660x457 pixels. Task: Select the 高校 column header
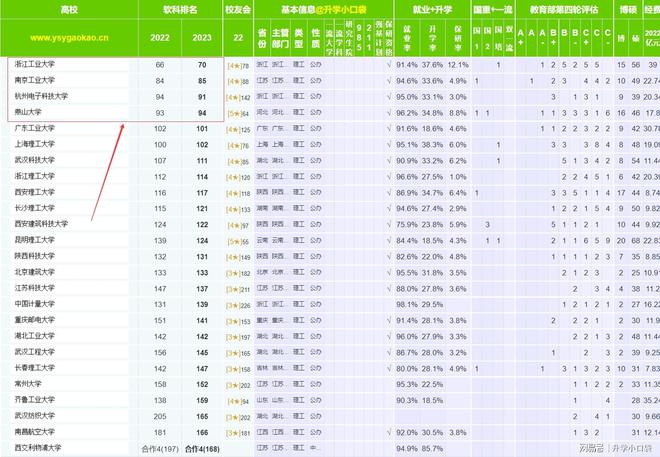pos(69,9)
